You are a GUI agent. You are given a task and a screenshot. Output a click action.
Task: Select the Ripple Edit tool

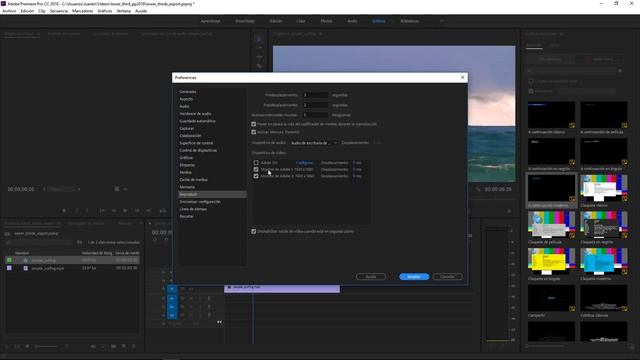259,57
